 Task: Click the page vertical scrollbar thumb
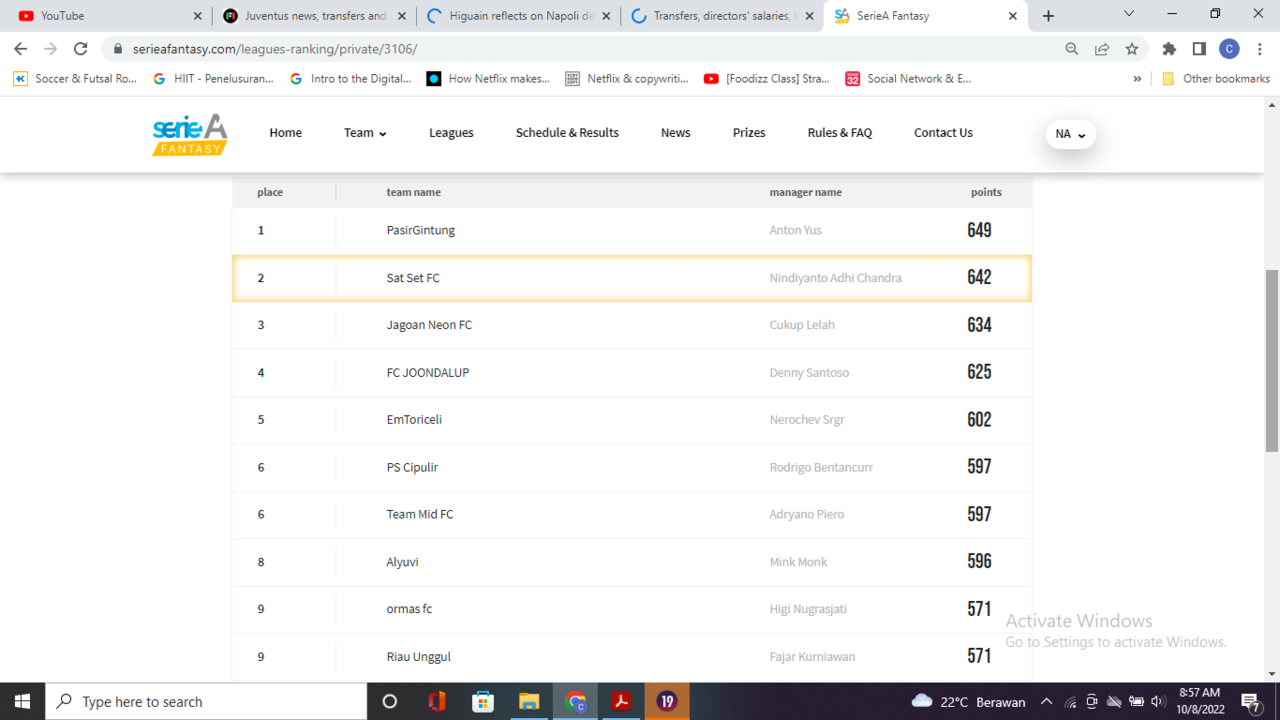pos(1272,360)
